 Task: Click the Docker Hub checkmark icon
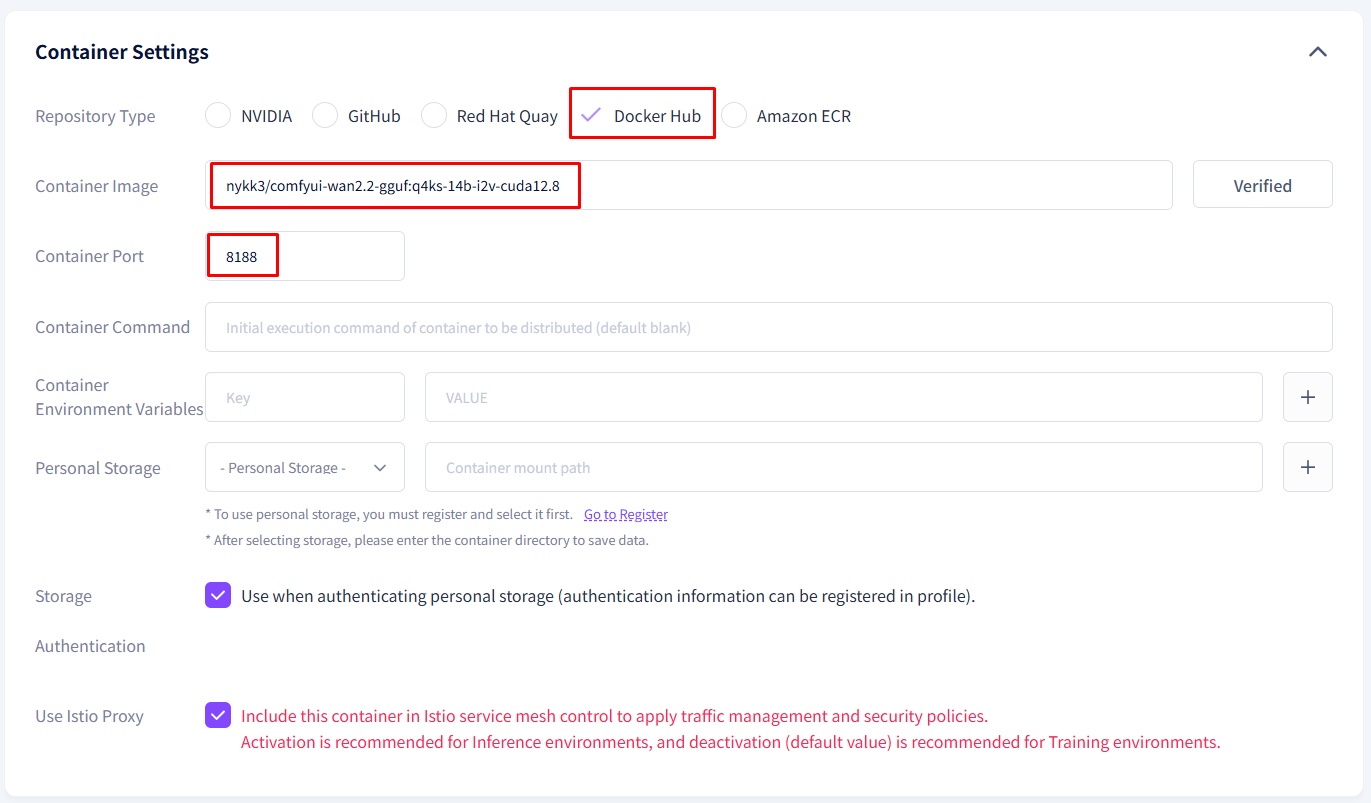click(x=591, y=115)
